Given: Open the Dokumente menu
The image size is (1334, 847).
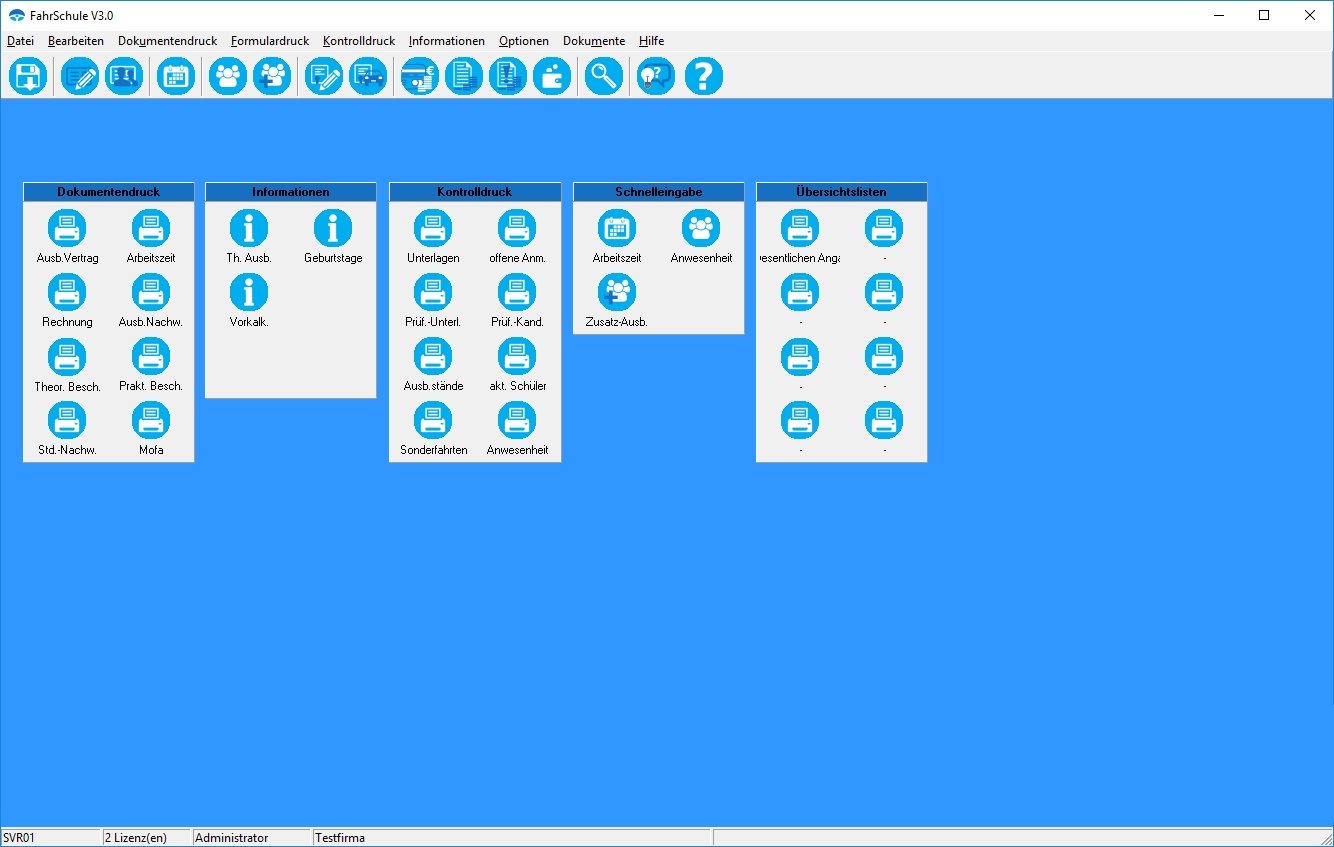Looking at the screenshot, I should coord(594,41).
